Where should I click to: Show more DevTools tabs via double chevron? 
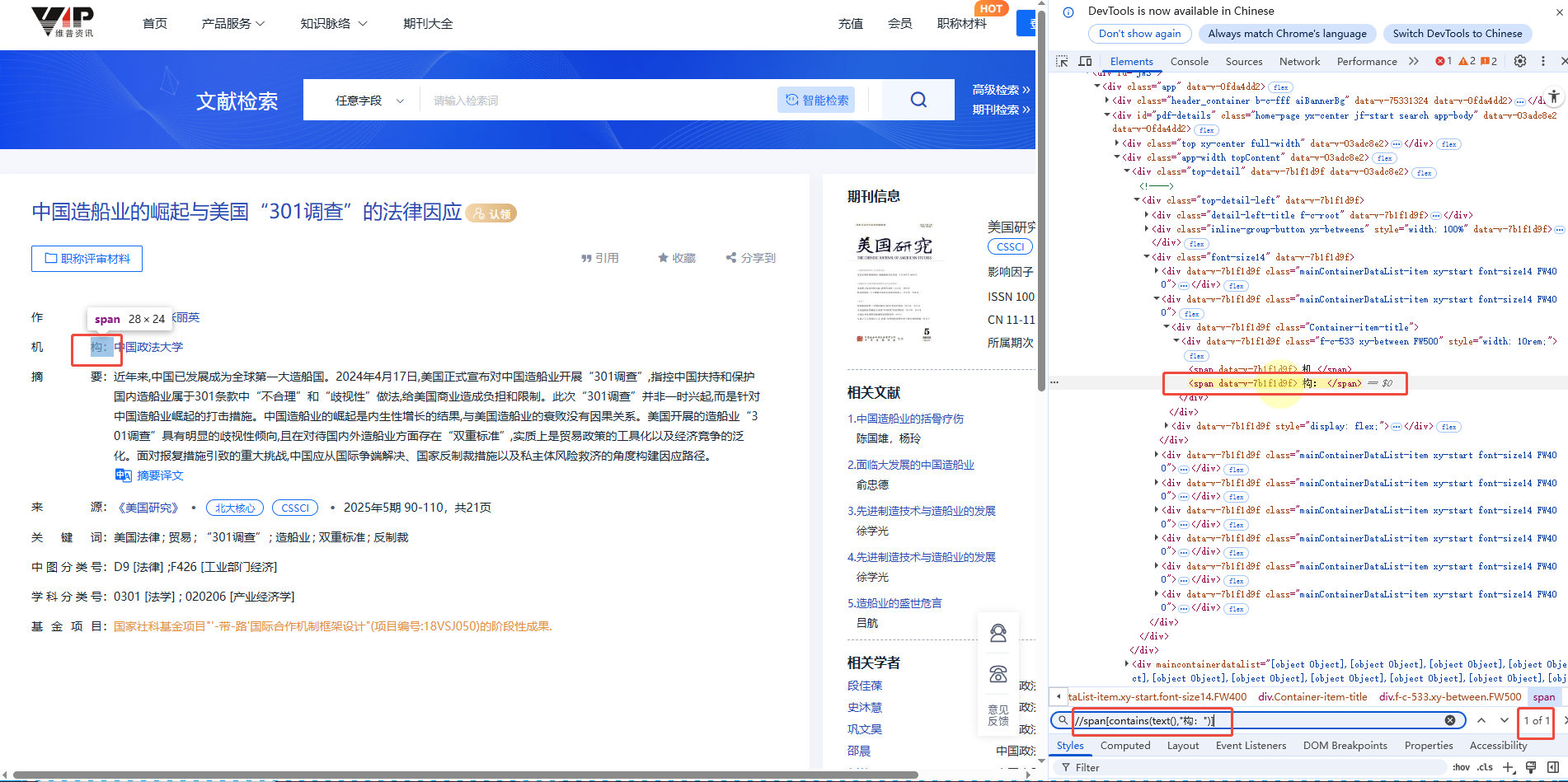pyautogui.click(x=1414, y=61)
